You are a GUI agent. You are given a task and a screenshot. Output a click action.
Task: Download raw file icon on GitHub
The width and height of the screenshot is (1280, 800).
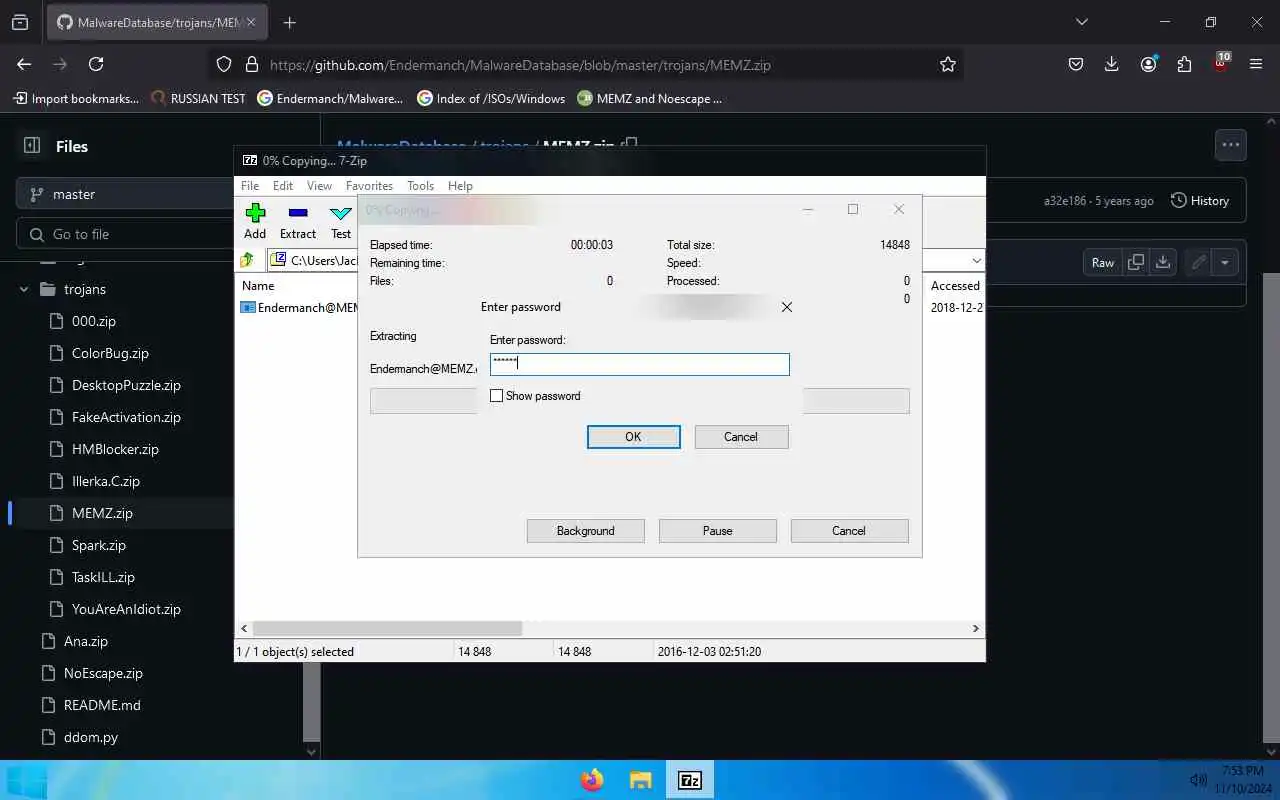[x=1163, y=262]
